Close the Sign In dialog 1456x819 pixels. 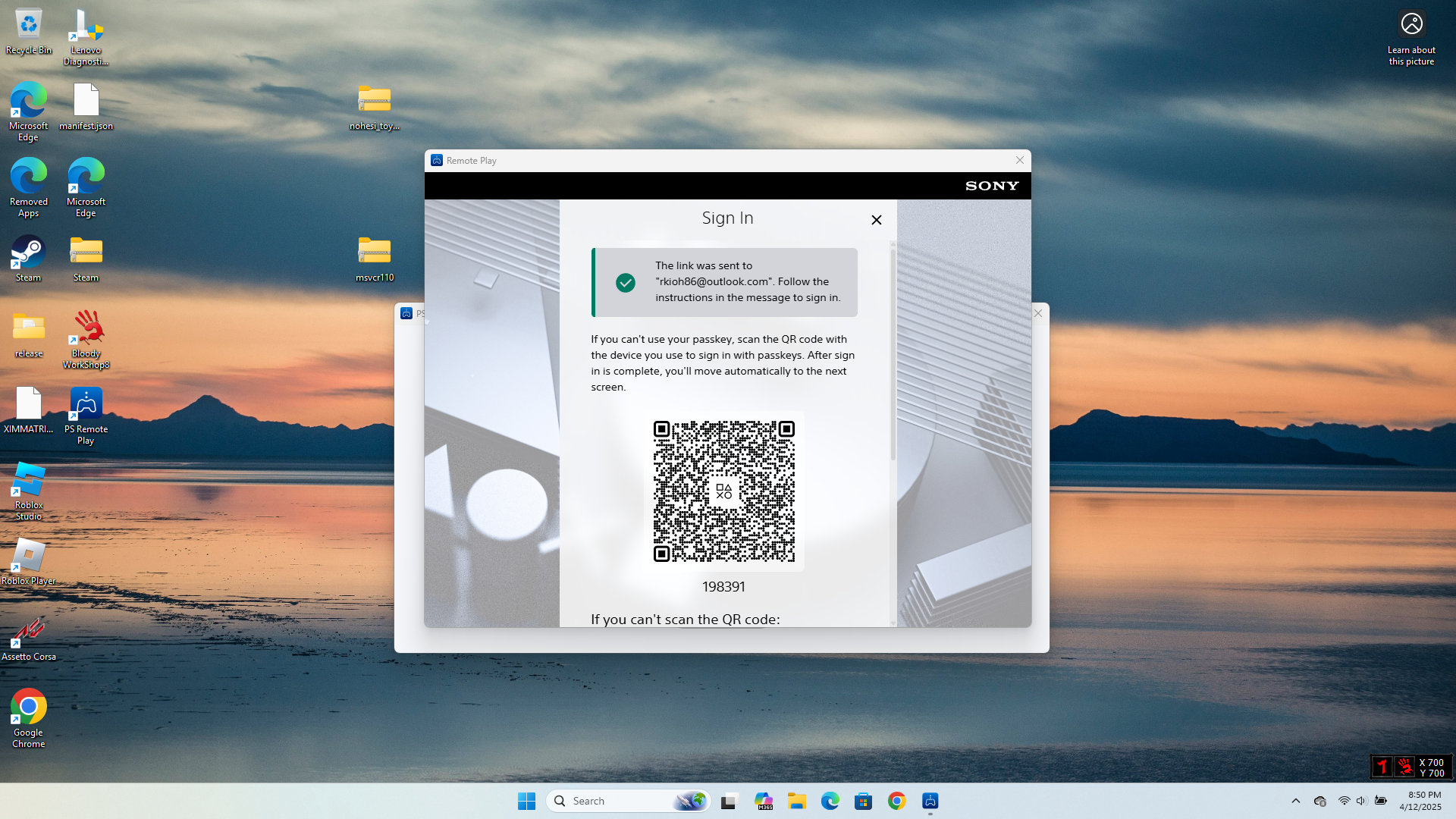point(876,220)
